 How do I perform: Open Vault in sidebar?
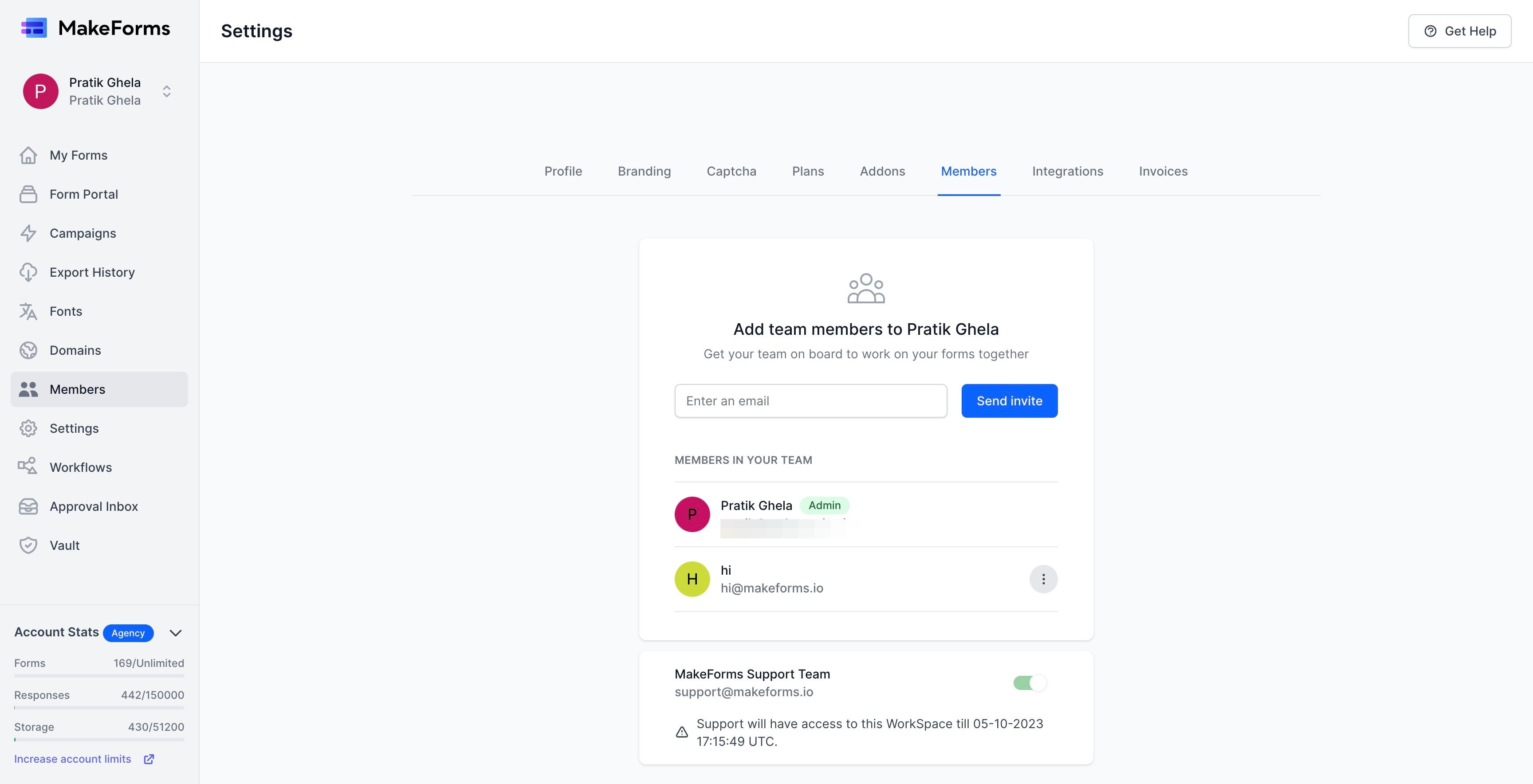click(99, 545)
